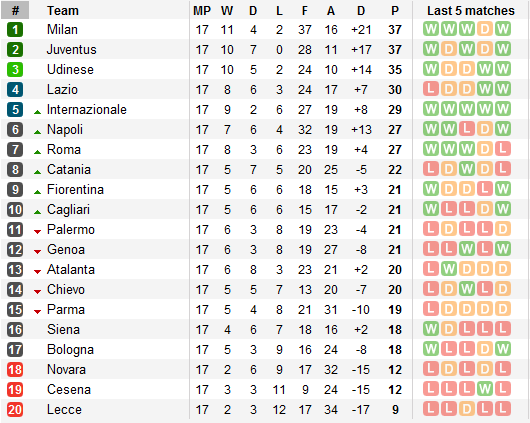This screenshot has width=530, height=423.
Task: Click Lazio's blue rank 4 badge
Action: point(15,89)
